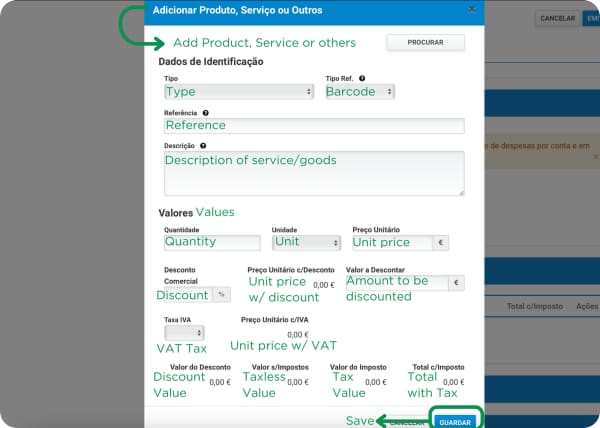Screen dimensions: 600x428
Task: Close the Adicionar Produto dialog with X
Action: click(472, 9)
